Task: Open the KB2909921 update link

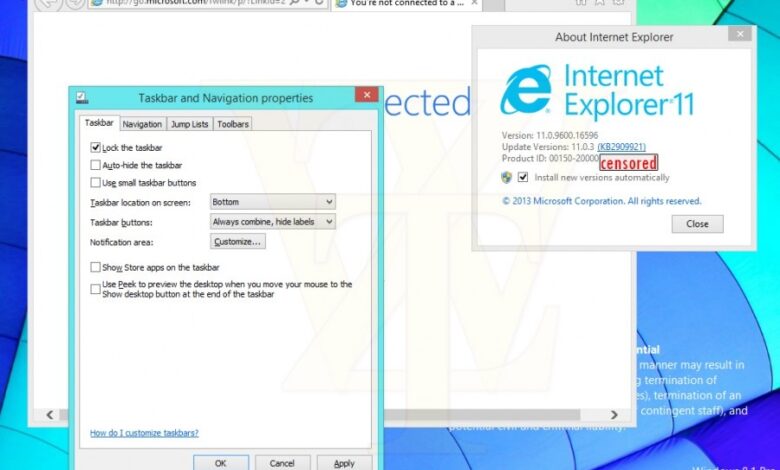Action: point(621,147)
